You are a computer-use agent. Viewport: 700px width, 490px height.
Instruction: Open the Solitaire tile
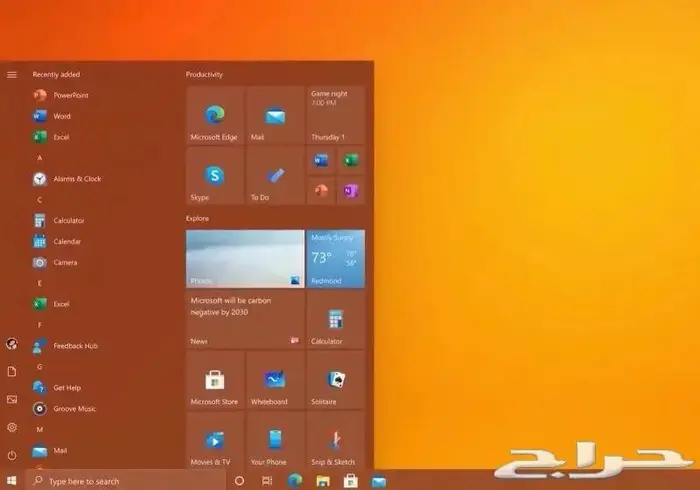point(336,380)
